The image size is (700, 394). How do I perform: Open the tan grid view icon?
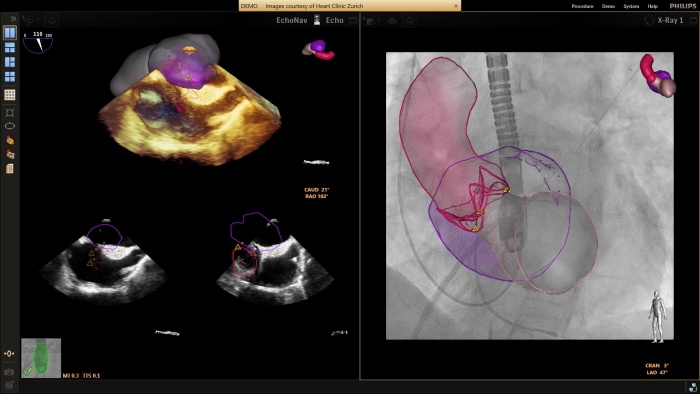pos(10,95)
